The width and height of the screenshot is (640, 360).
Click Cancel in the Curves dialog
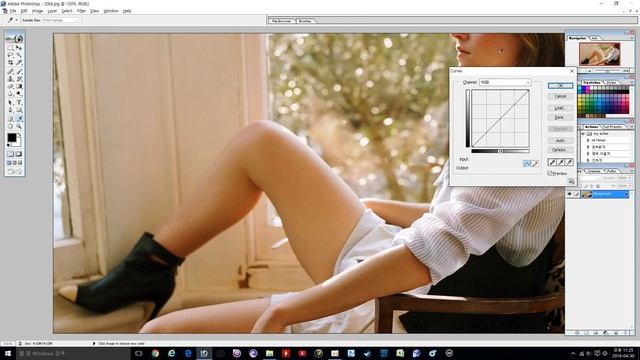[x=560, y=96]
